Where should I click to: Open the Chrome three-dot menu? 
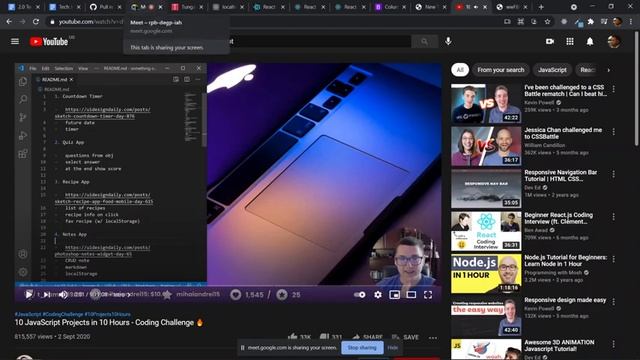coord(631,22)
